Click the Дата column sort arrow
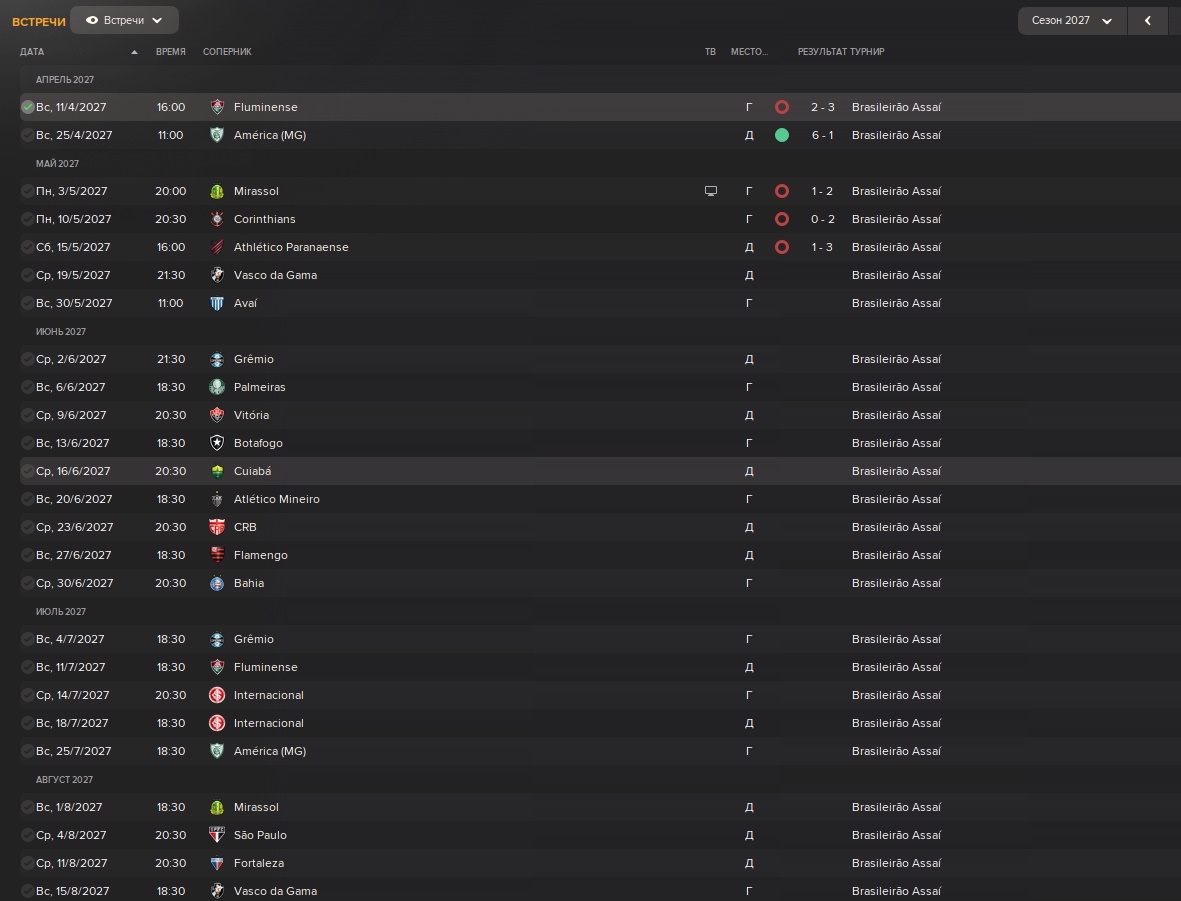1181x901 pixels. [134, 52]
